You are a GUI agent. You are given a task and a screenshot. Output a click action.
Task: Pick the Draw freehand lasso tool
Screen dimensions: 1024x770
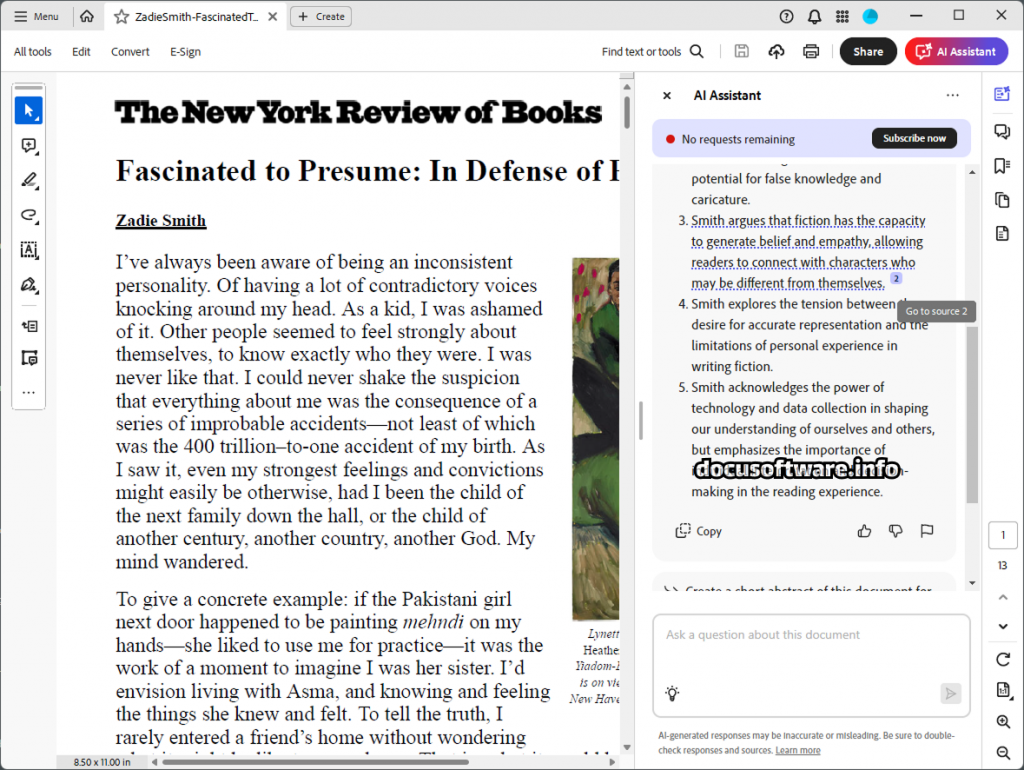pyautogui.click(x=28, y=215)
